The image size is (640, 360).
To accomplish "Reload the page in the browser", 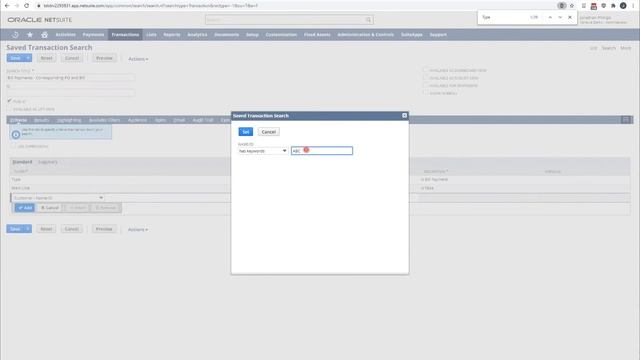I will pos(27,6).
